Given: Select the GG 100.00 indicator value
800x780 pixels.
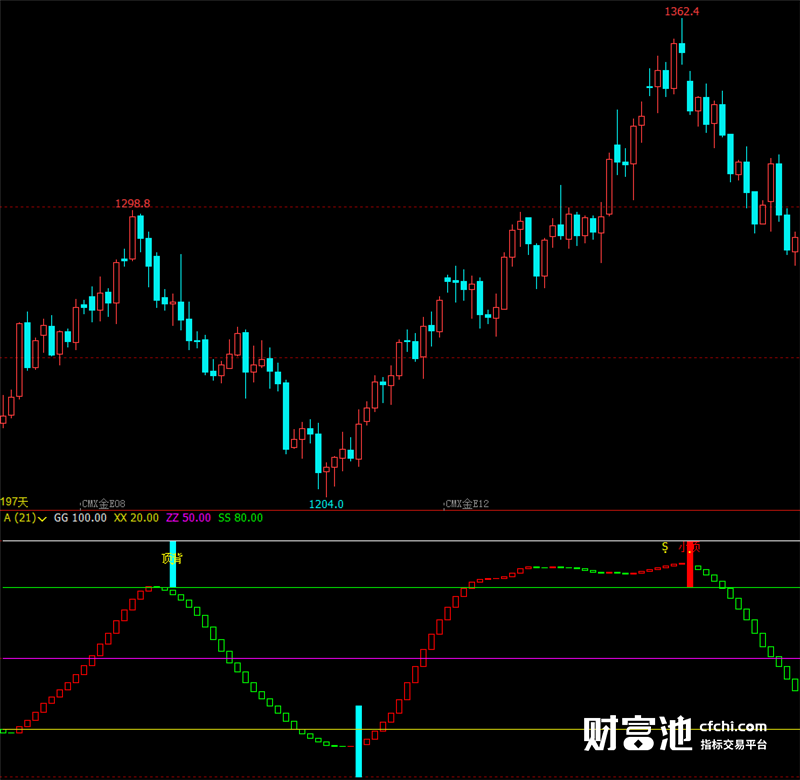Looking at the screenshot, I should [80, 518].
